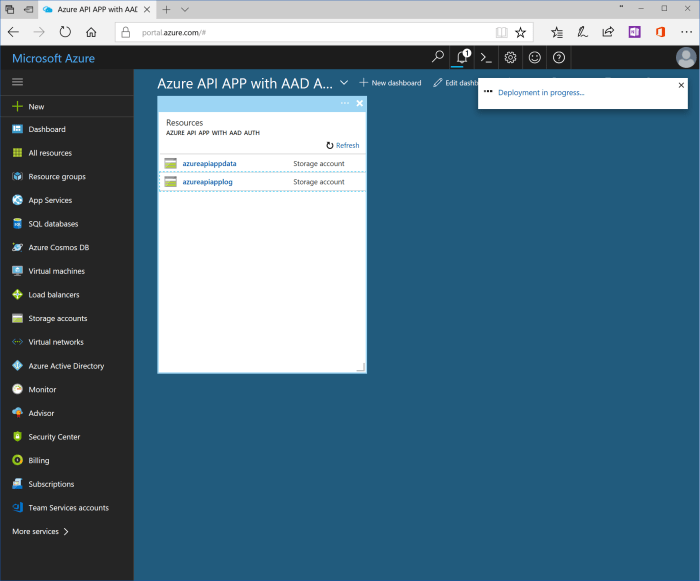Image resolution: width=700 pixels, height=581 pixels.
Task: Click the Storage account type for azureapiappdata
Action: click(319, 163)
